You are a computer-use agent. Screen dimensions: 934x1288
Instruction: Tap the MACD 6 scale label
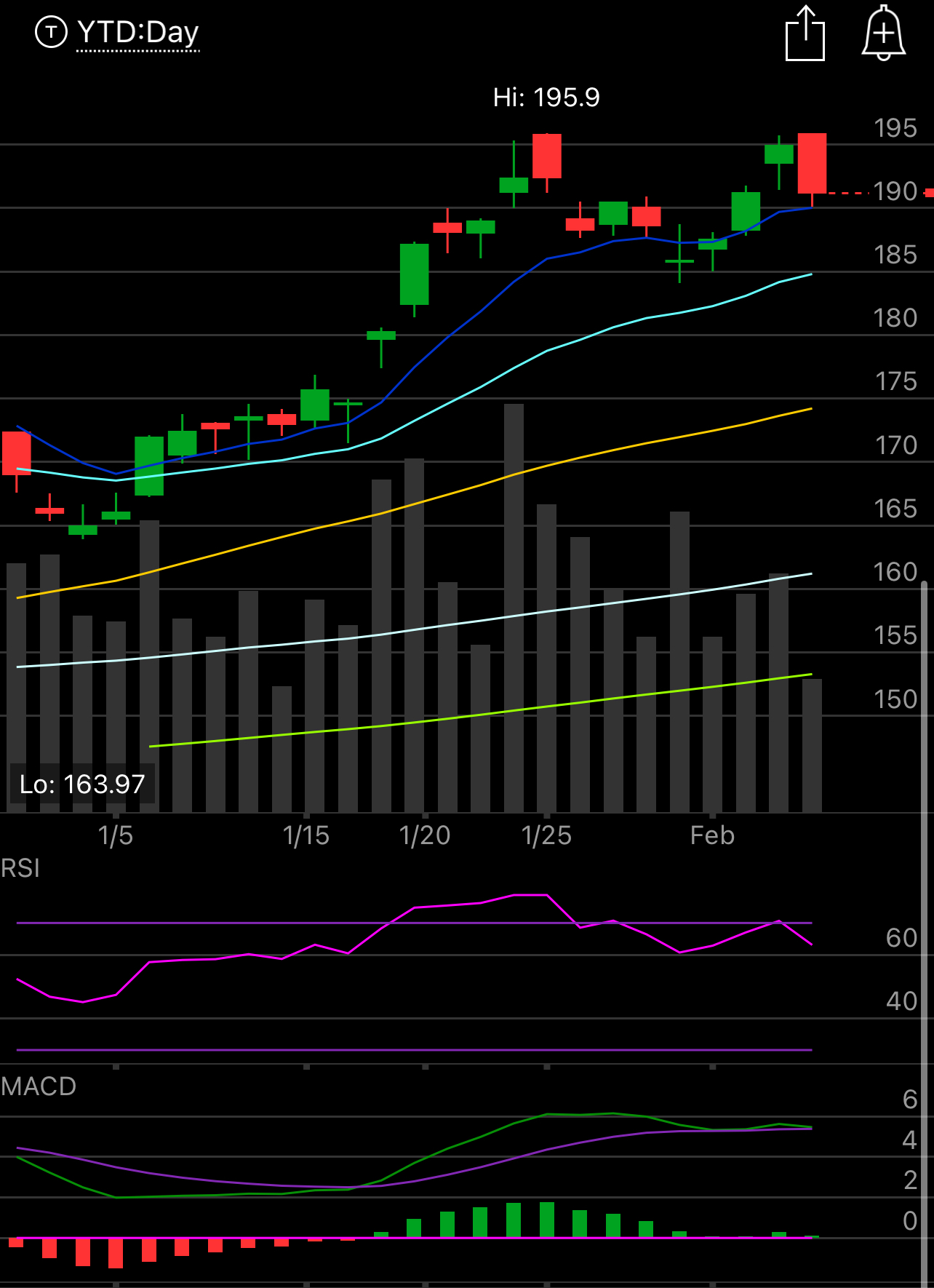point(910,1100)
